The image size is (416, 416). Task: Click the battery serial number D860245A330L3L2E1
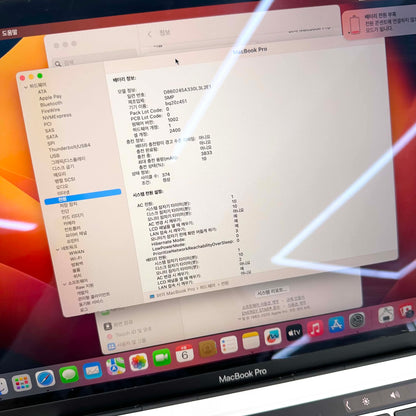click(187, 89)
